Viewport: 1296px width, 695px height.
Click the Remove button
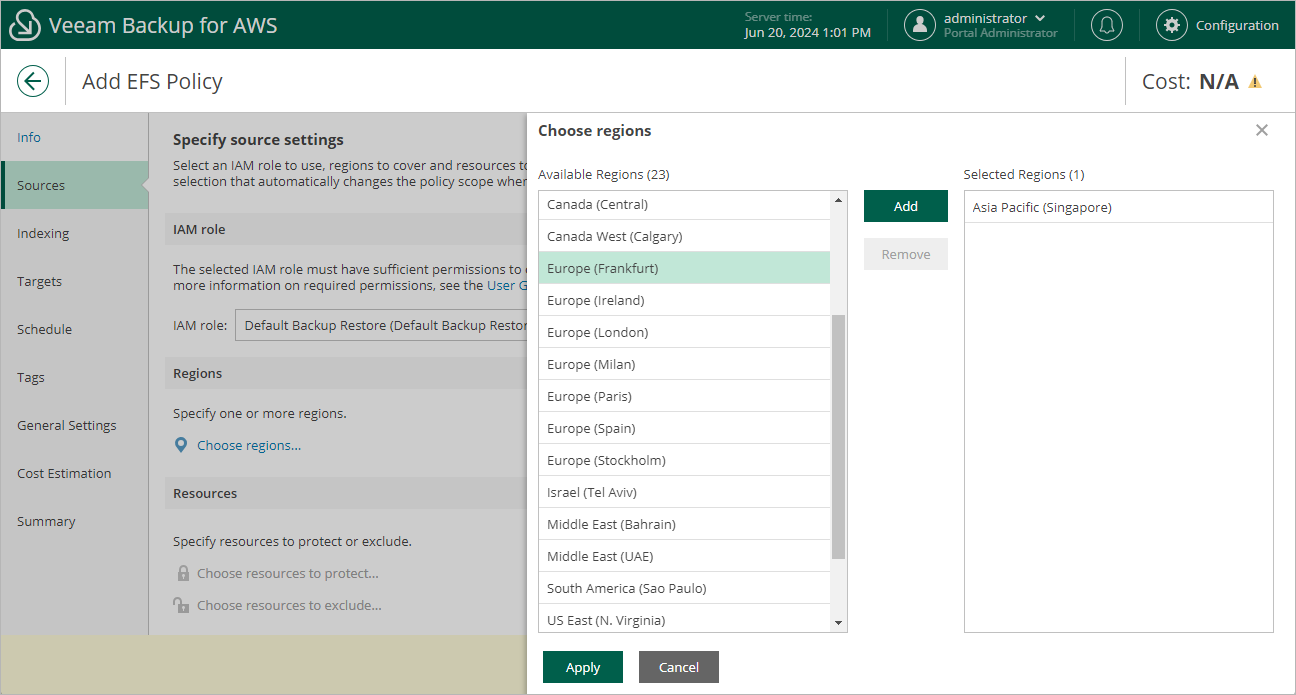point(906,254)
